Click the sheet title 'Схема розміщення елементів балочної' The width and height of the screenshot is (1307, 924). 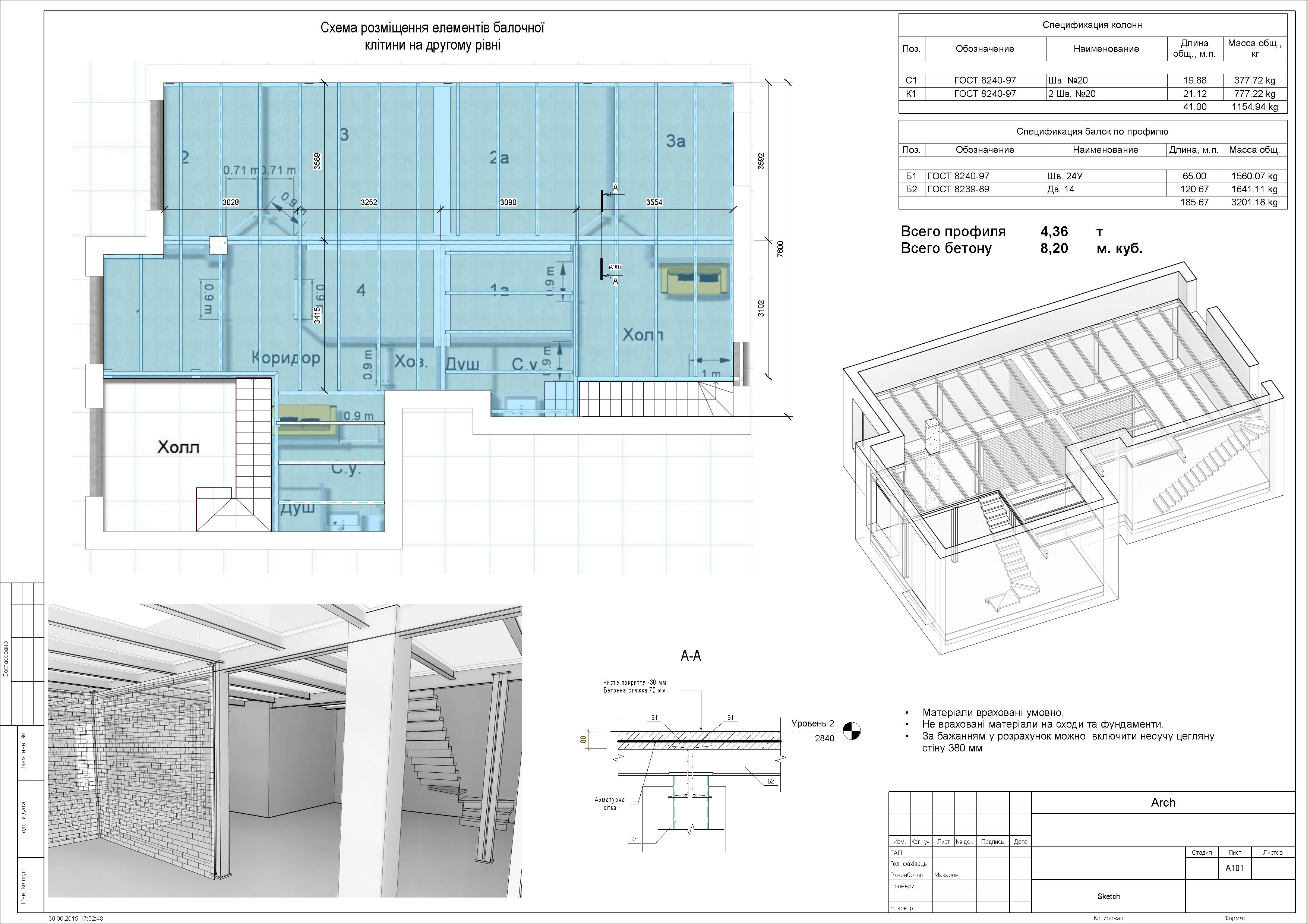[x=433, y=28]
